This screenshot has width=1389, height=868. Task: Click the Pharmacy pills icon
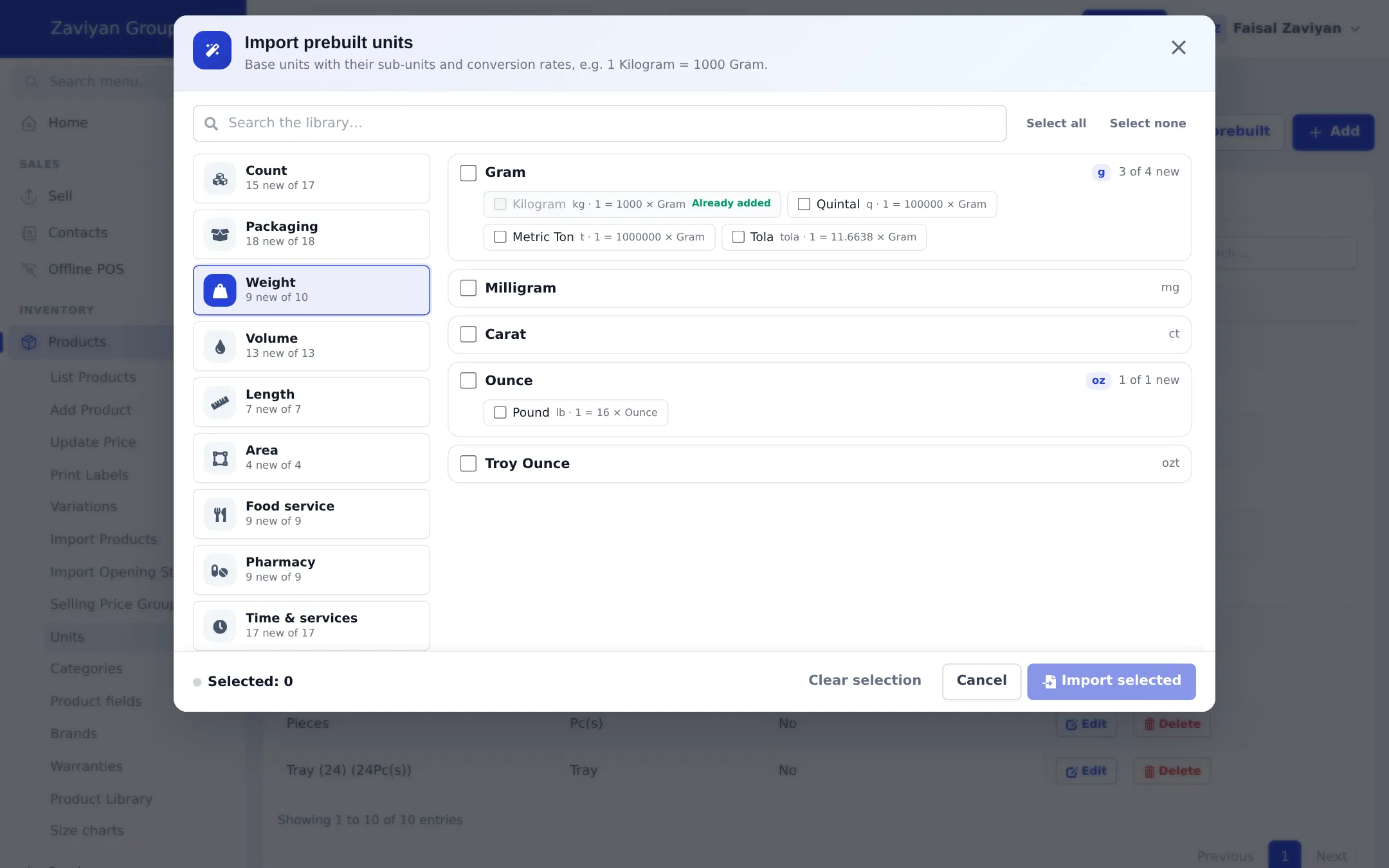click(x=220, y=570)
